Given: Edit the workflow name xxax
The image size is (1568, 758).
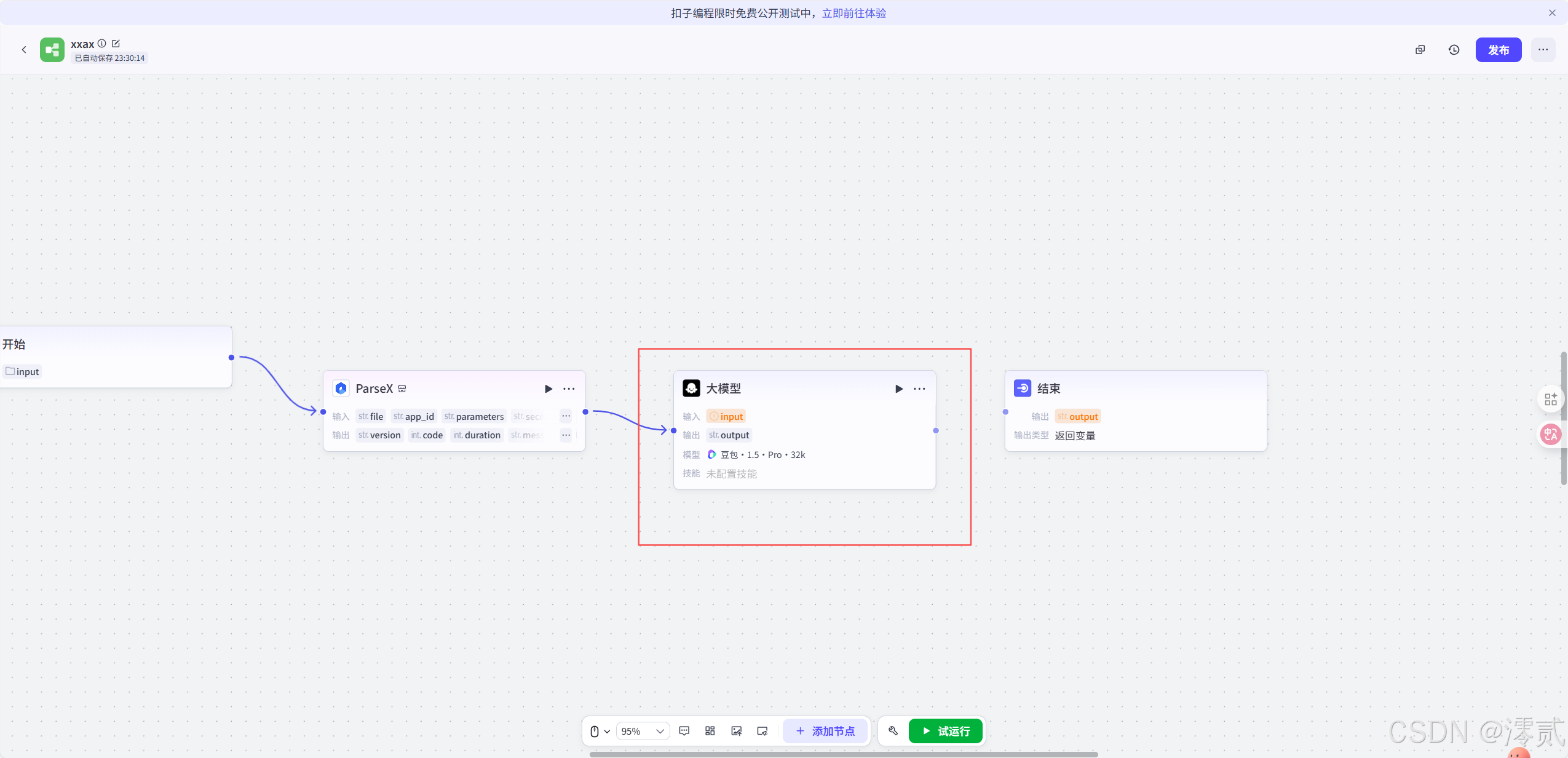Looking at the screenshot, I should pos(116,44).
